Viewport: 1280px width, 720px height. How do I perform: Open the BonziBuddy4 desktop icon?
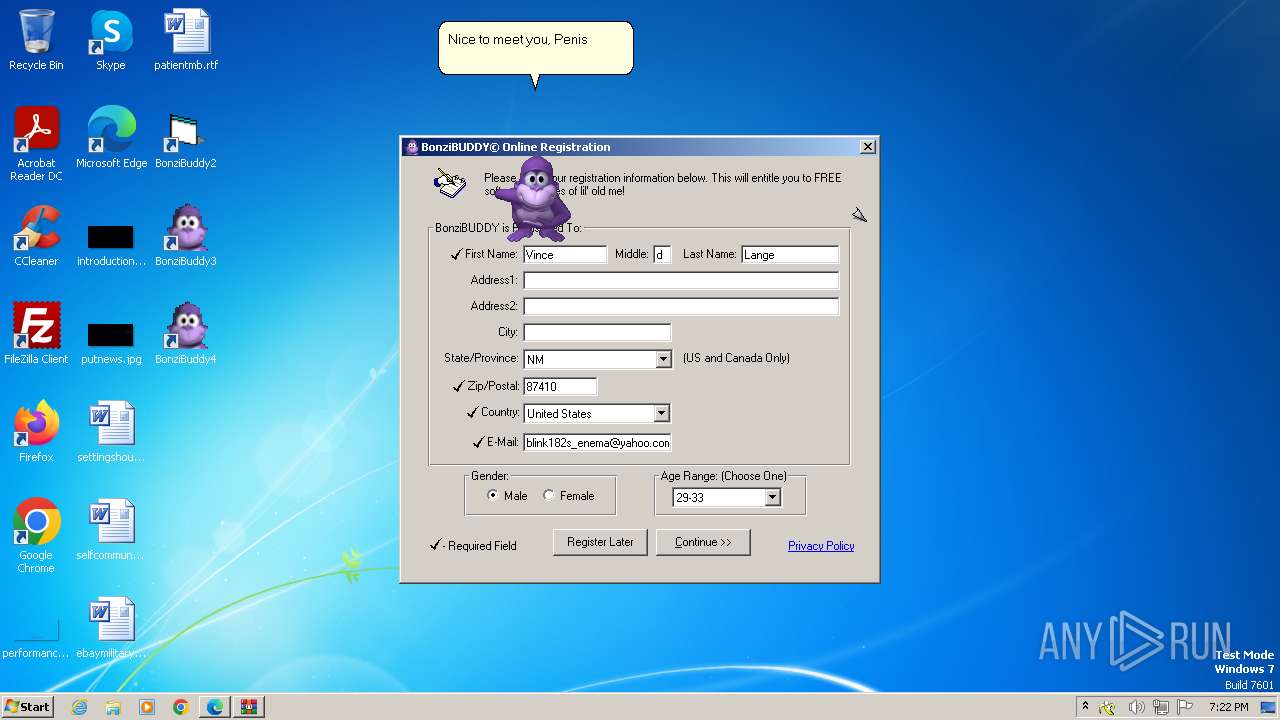pos(186,334)
